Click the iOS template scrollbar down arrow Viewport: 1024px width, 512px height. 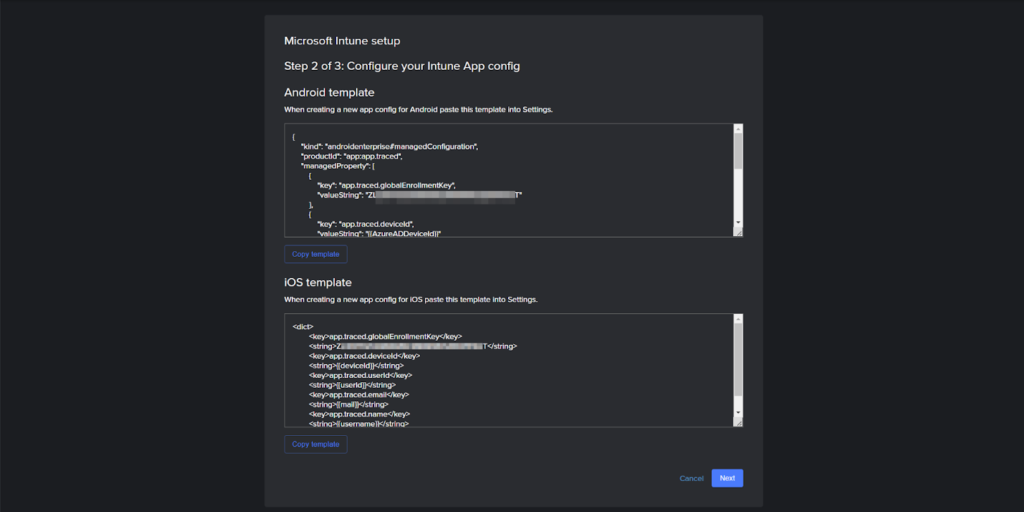(x=738, y=413)
